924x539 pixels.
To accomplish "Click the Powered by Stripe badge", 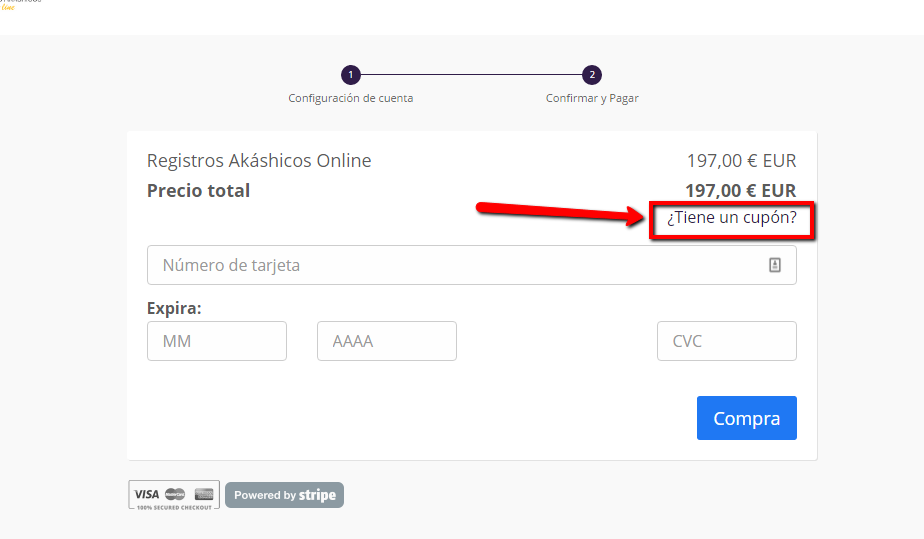I will tap(285, 495).
